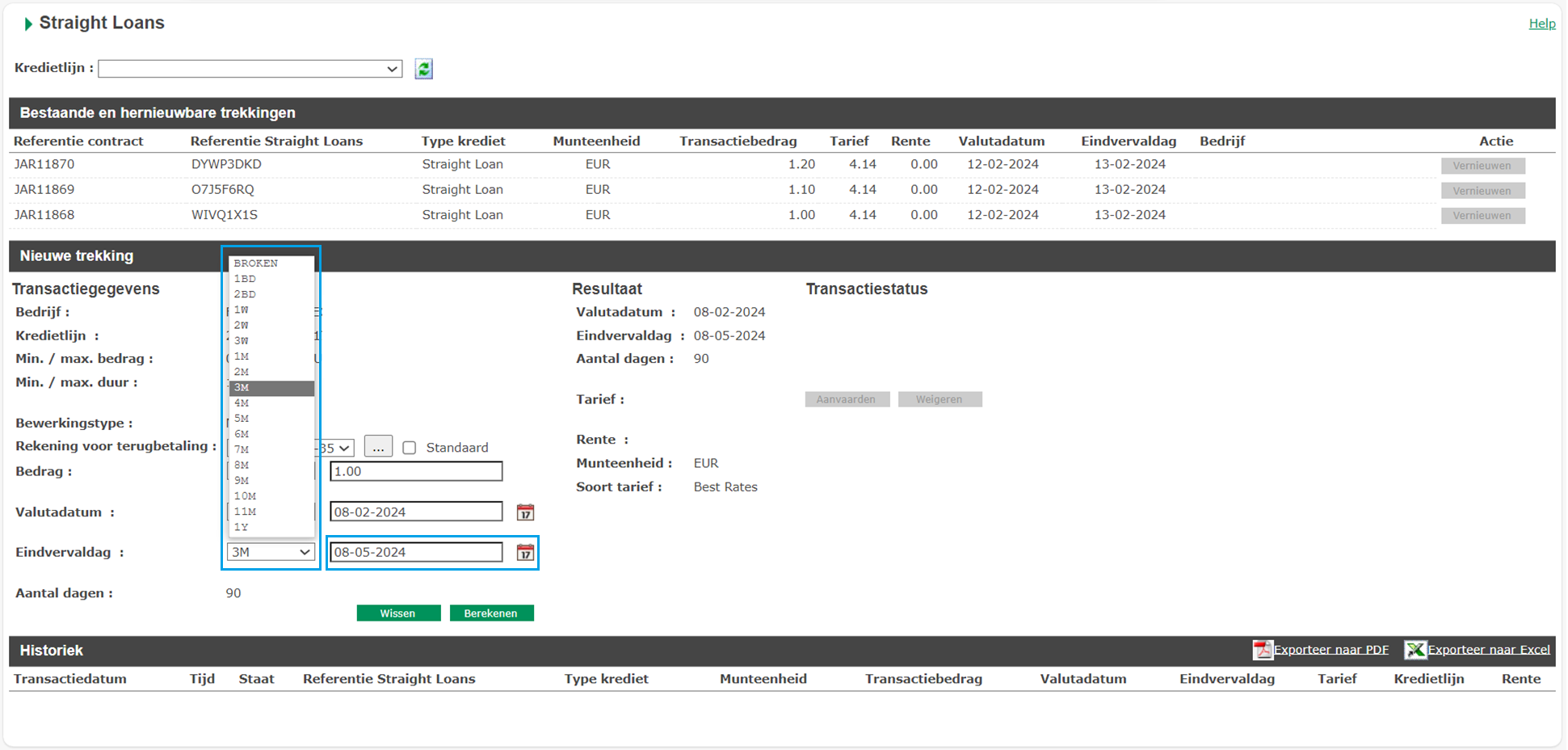Image resolution: width=1568 pixels, height=750 pixels.
Task: Click the green arrow beside Straight Loans
Action: click(x=28, y=24)
